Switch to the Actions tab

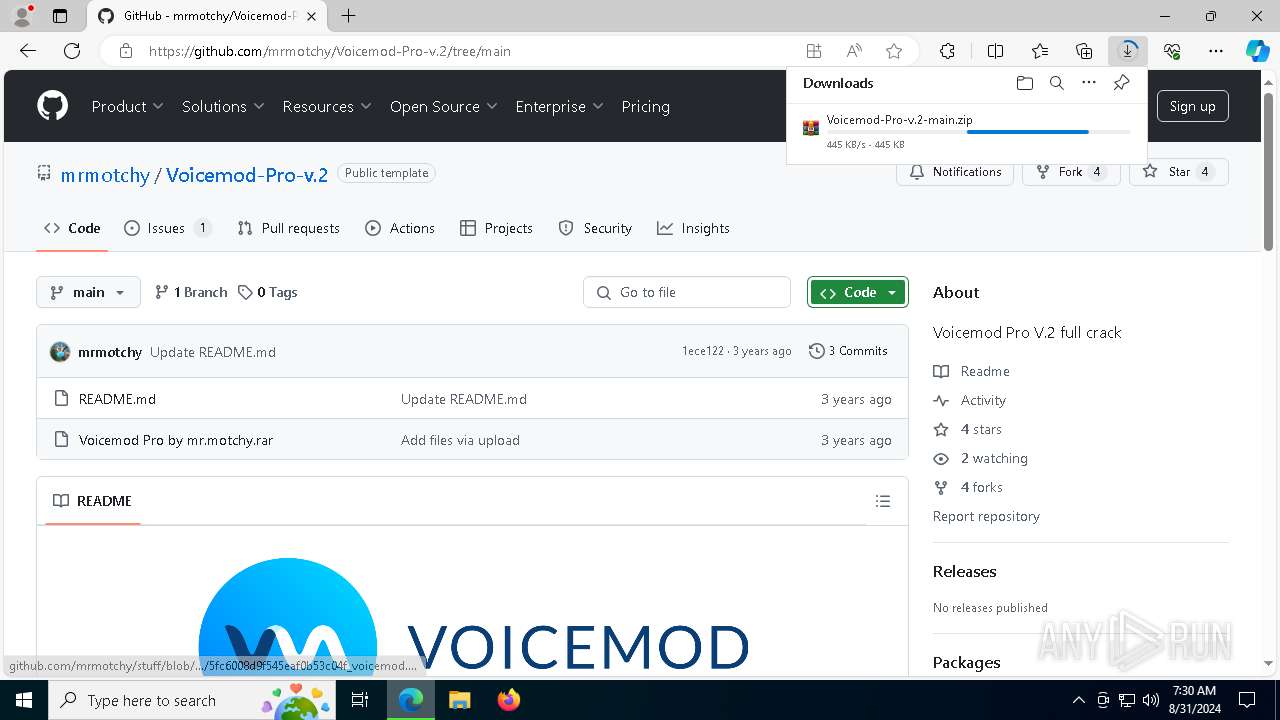pos(400,228)
